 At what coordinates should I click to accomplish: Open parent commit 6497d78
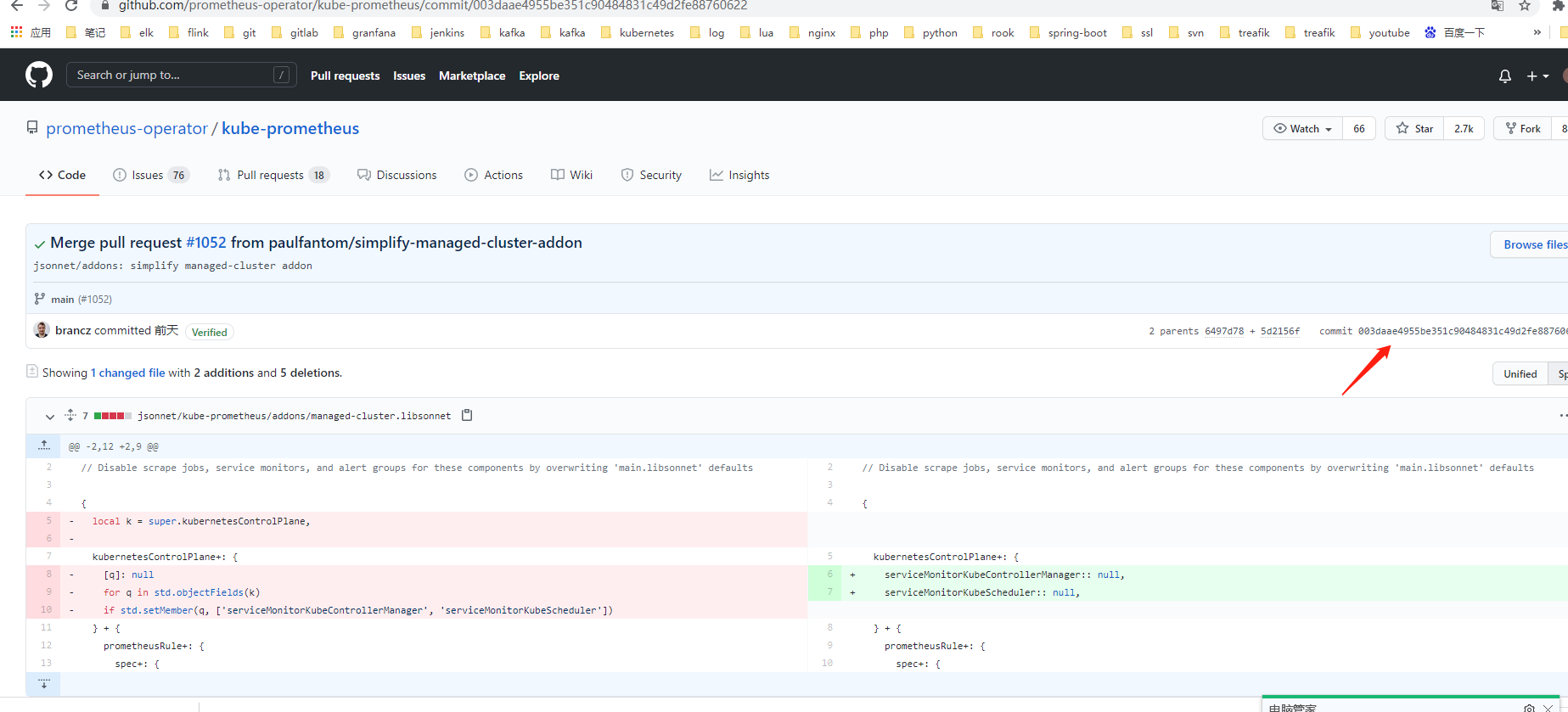pos(1223,331)
